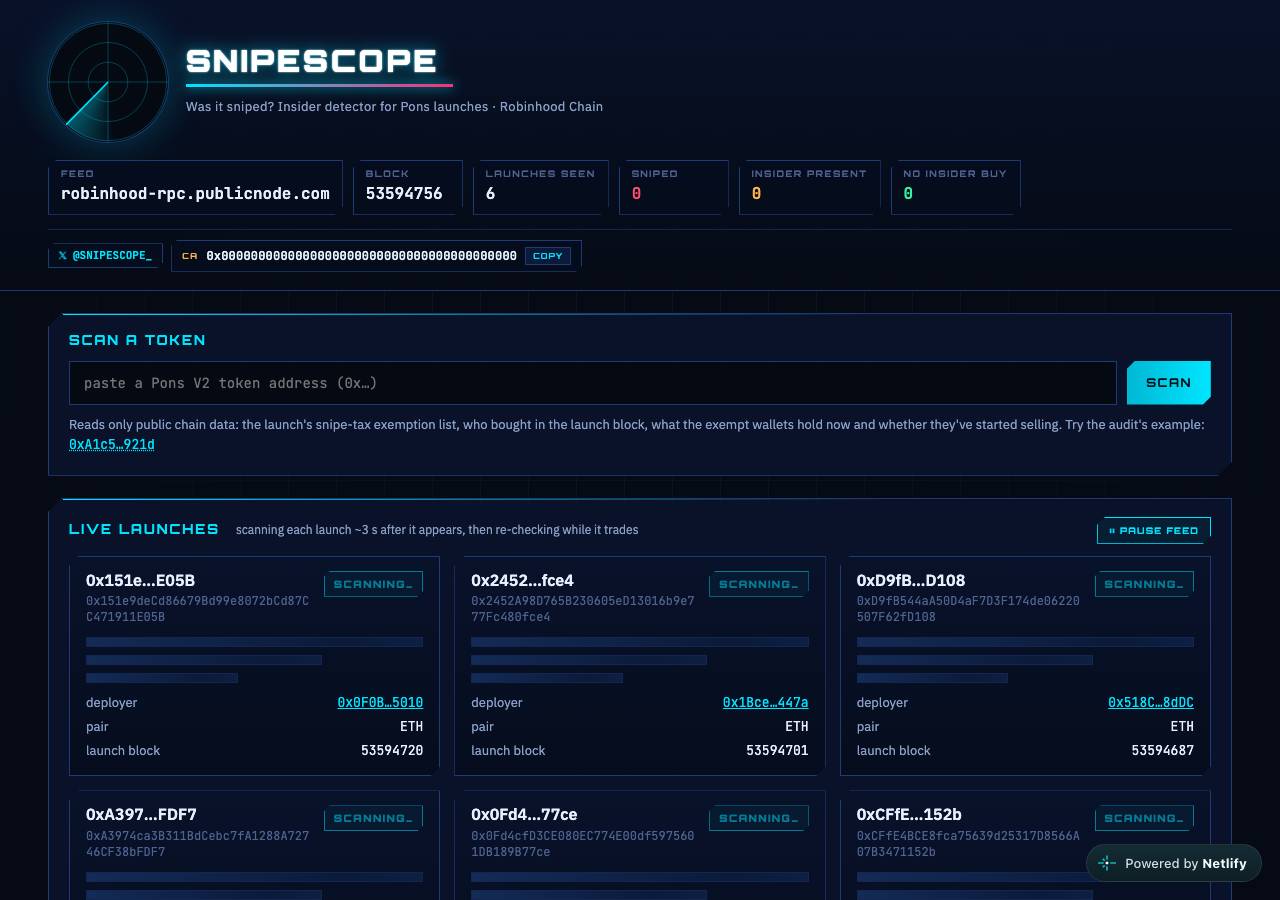The width and height of the screenshot is (1280, 900).
Task: Click full address 0x2452A98D765B230605eD13016b9e7…
Action: click(583, 609)
